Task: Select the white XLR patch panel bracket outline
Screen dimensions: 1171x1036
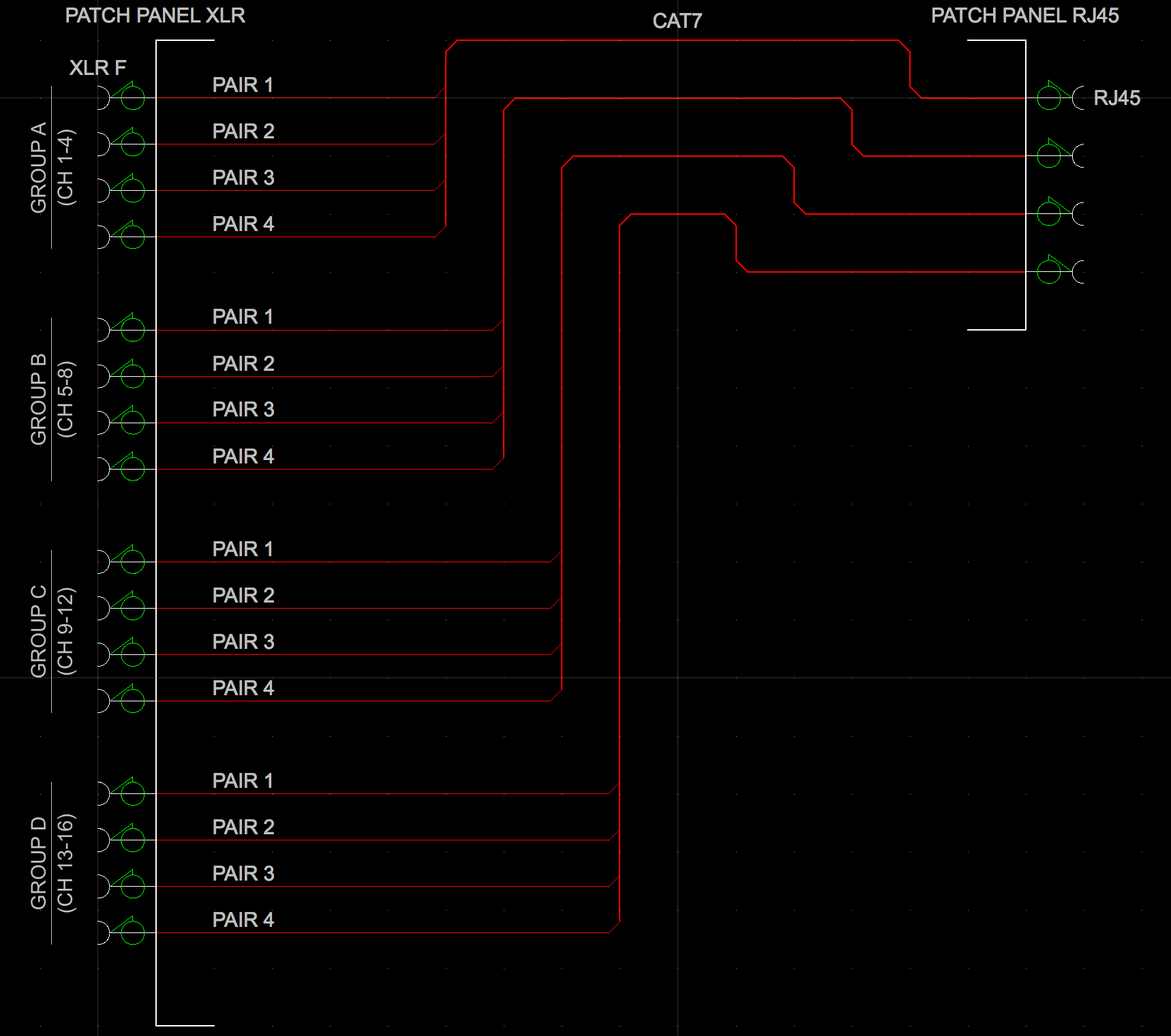Action: tap(156, 533)
